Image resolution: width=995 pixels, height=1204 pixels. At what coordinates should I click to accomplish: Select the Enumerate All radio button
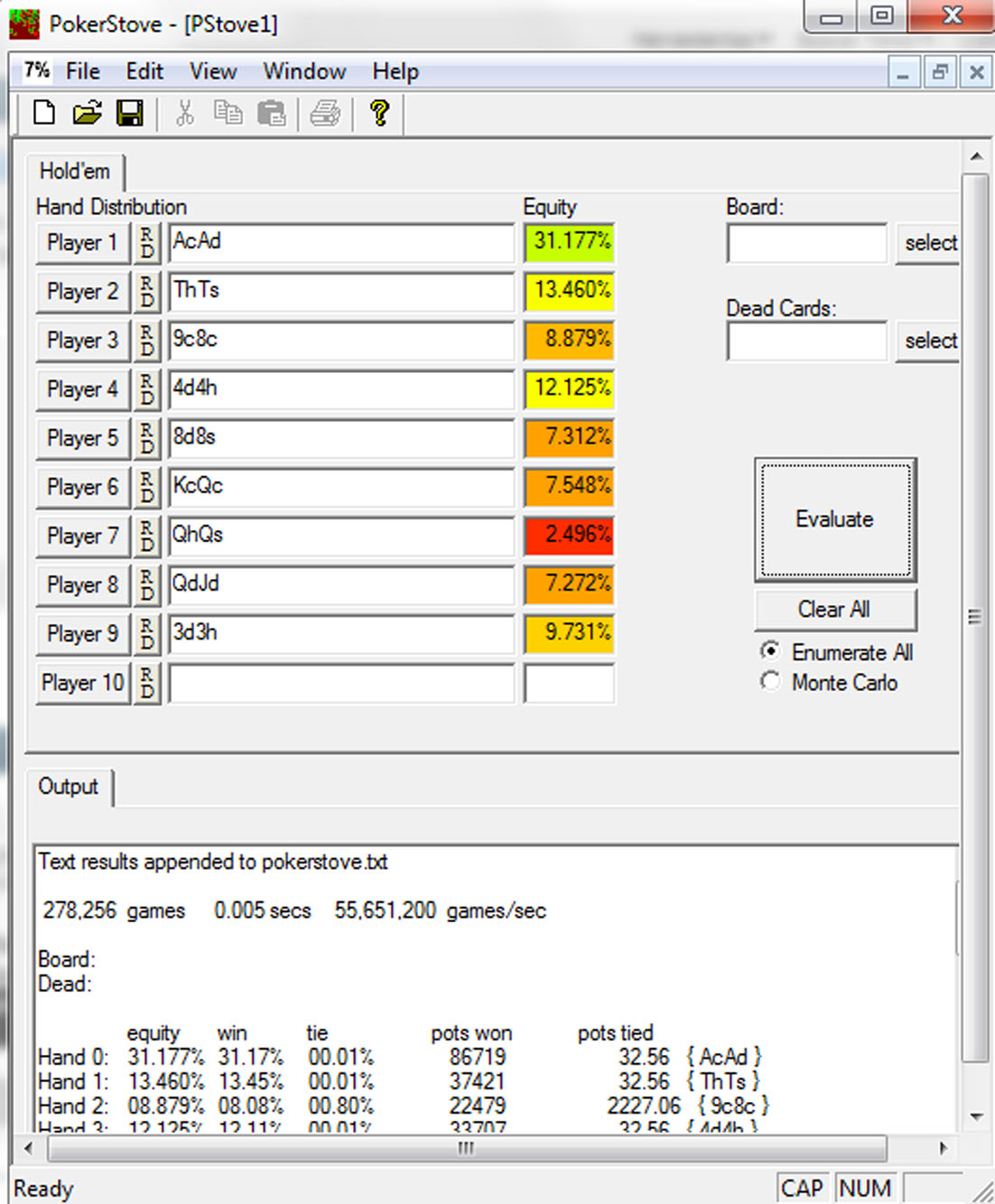click(770, 651)
